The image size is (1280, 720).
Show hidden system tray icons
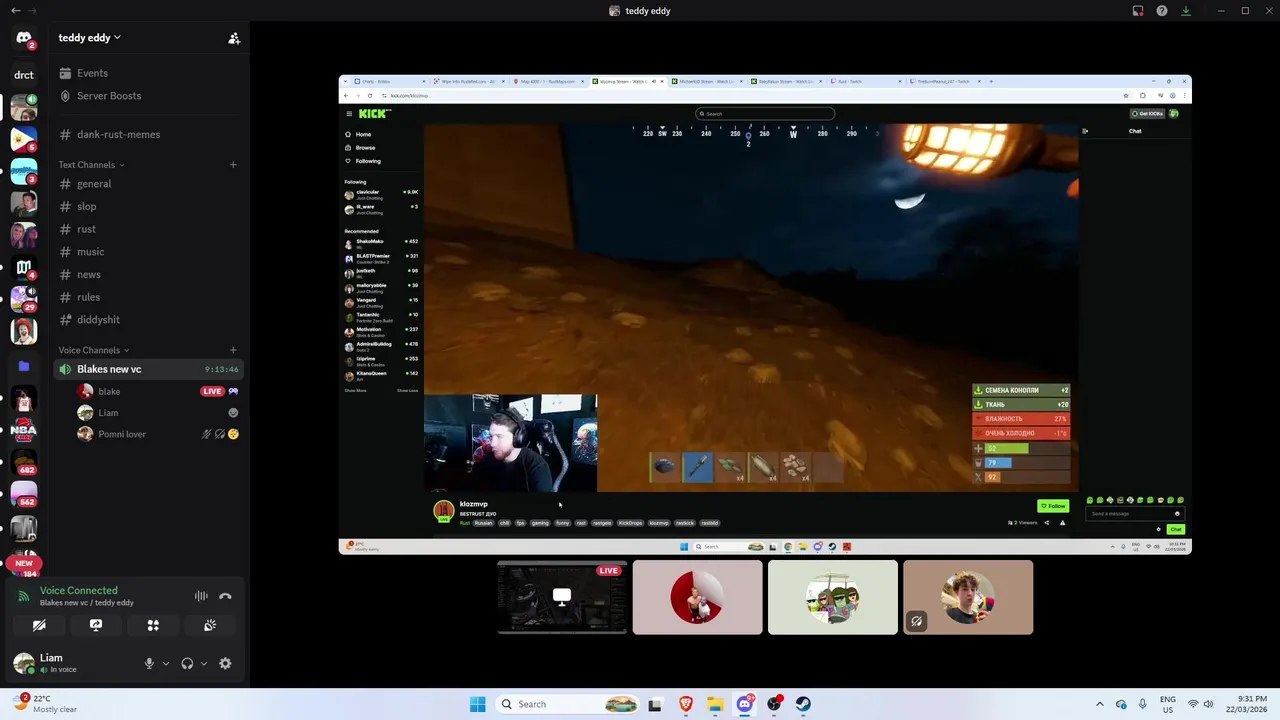point(1099,704)
